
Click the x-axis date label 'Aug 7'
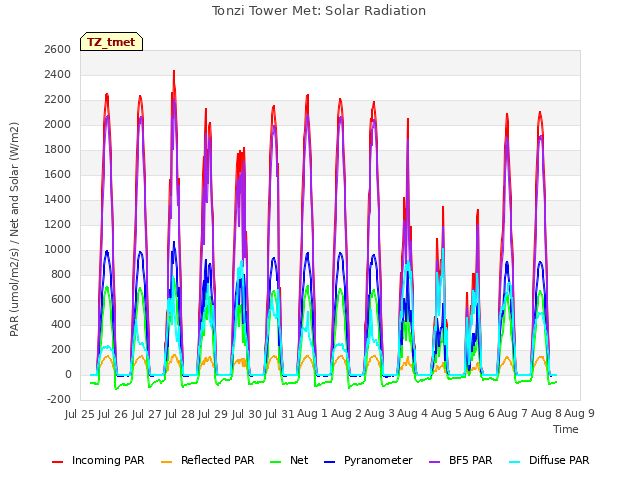click(513, 414)
